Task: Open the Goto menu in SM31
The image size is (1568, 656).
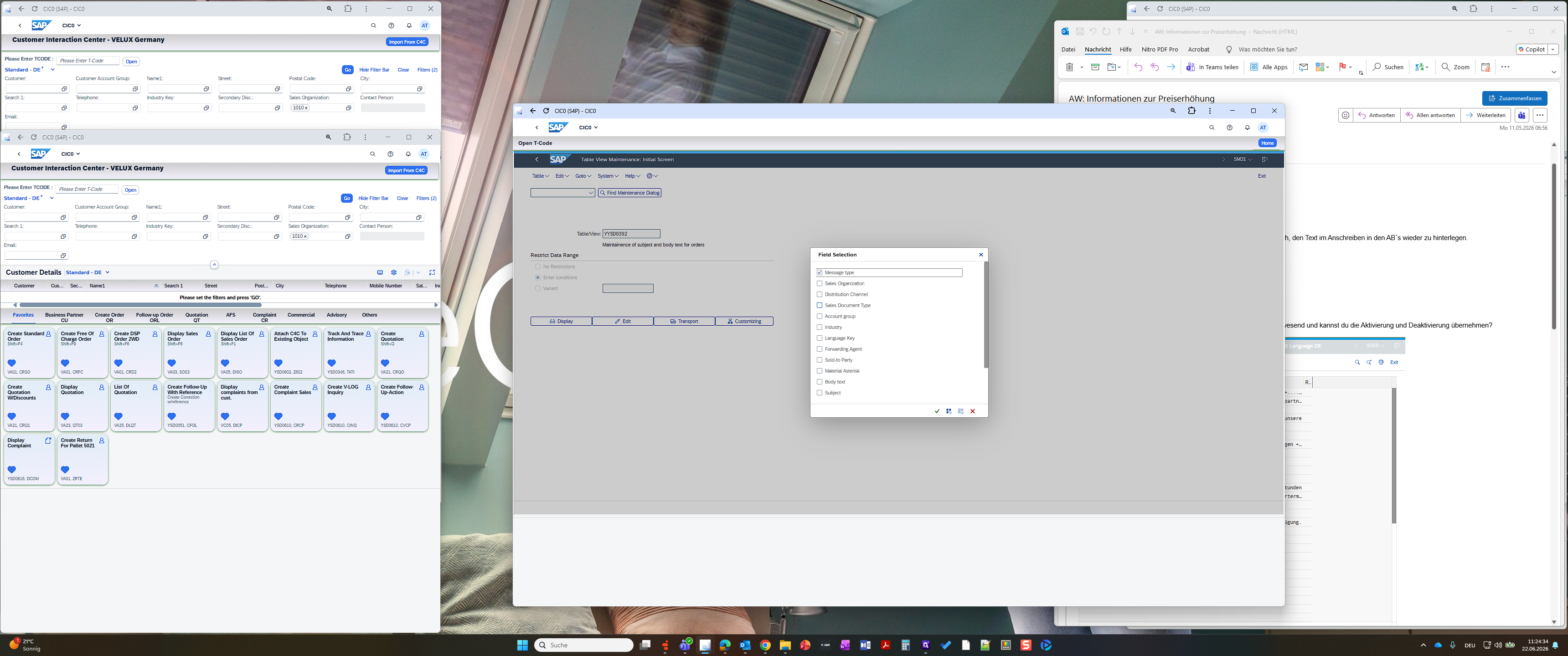Action: coord(583,176)
